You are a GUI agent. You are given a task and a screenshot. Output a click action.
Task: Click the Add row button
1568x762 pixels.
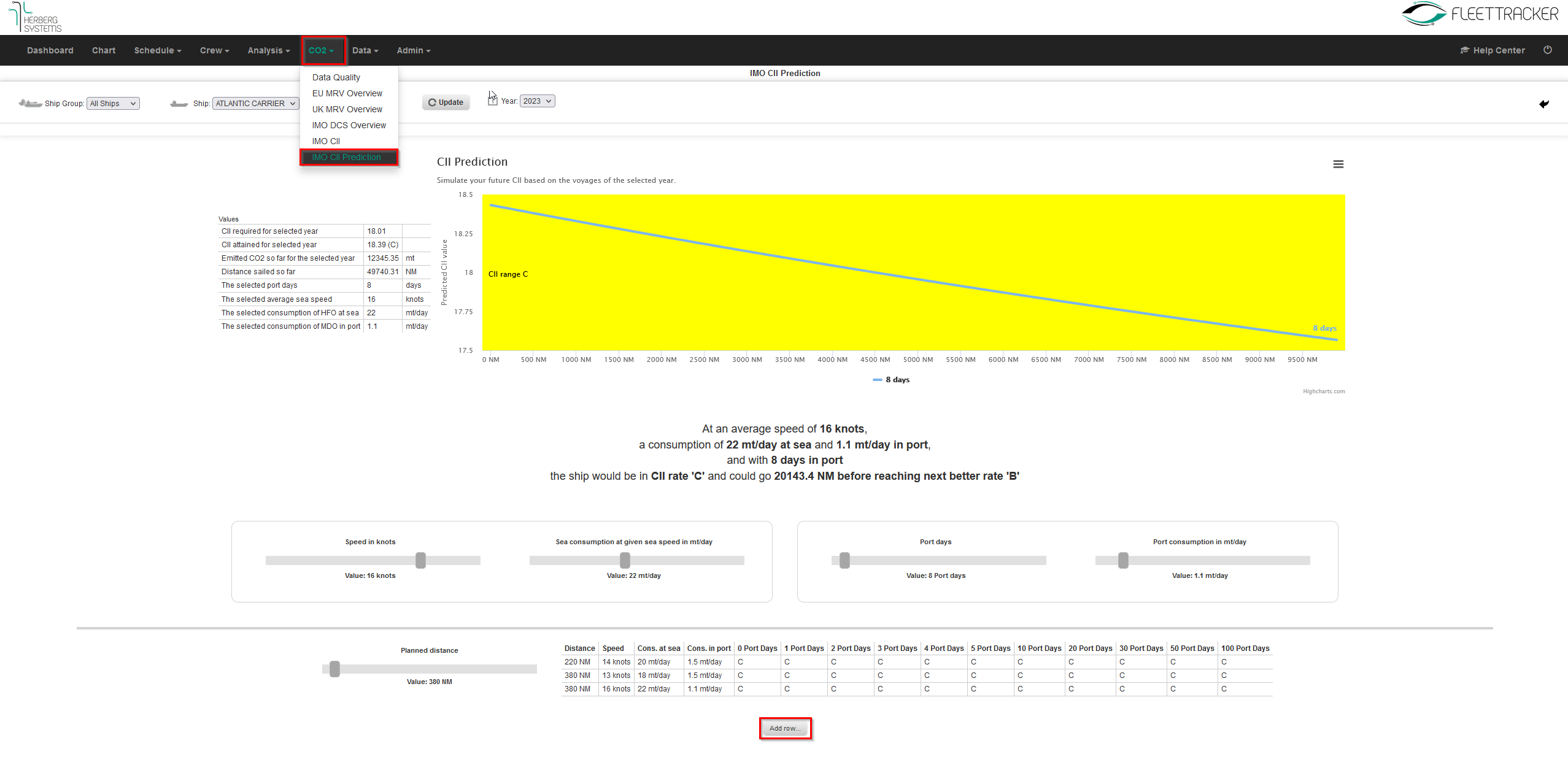(785, 728)
